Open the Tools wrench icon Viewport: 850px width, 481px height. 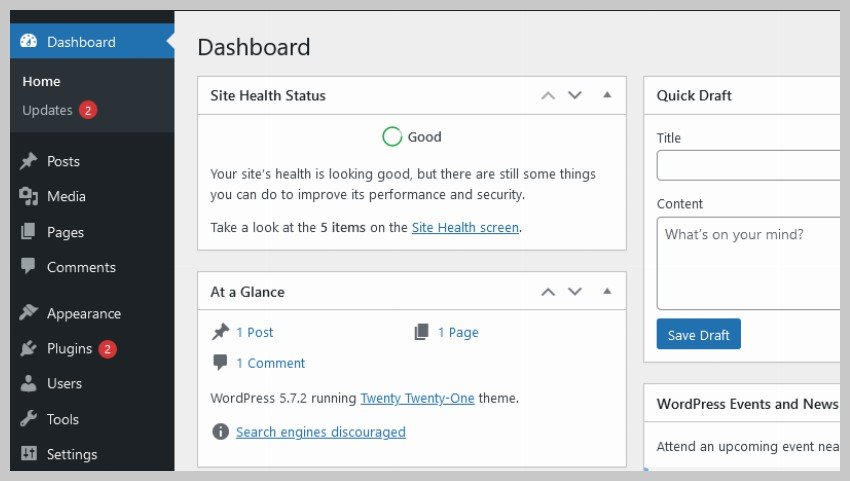point(28,419)
